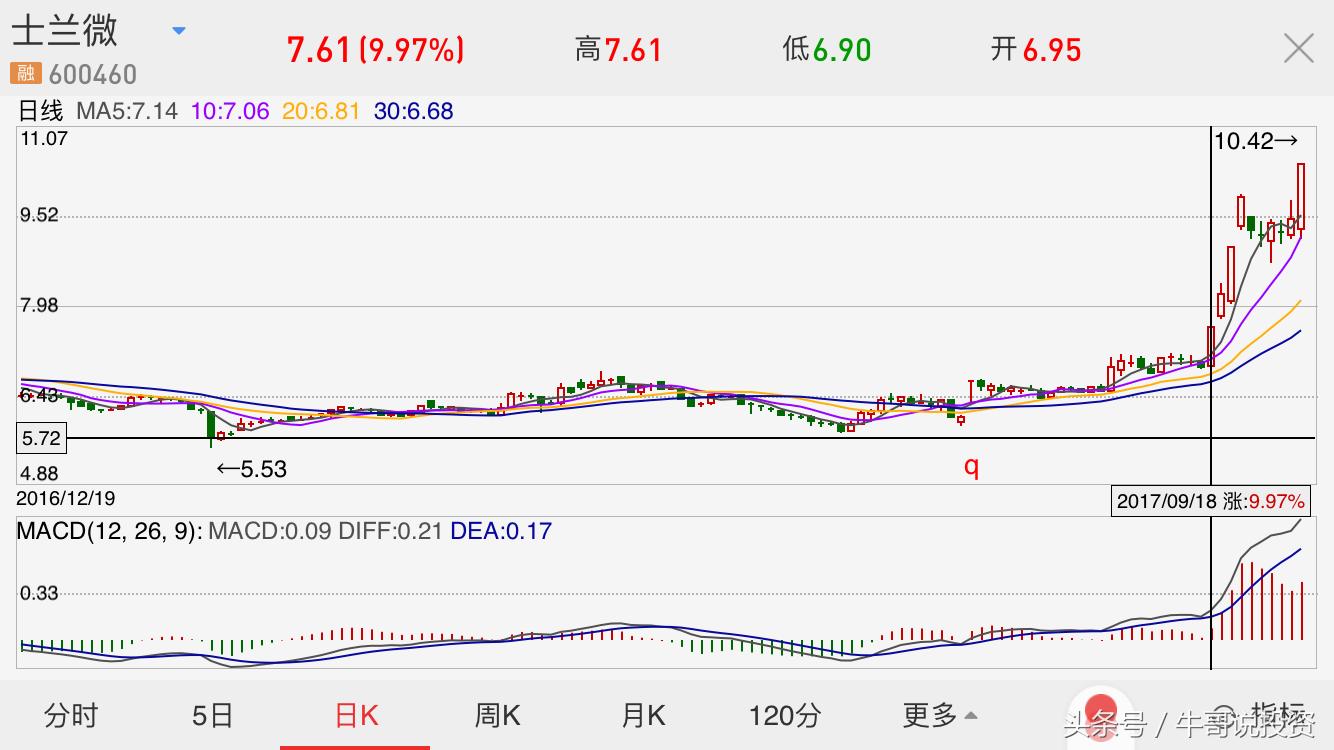Image resolution: width=1334 pixels, height=750 pixels.
Task: Select the 5日 chart tab
Action: click(212, 715)
